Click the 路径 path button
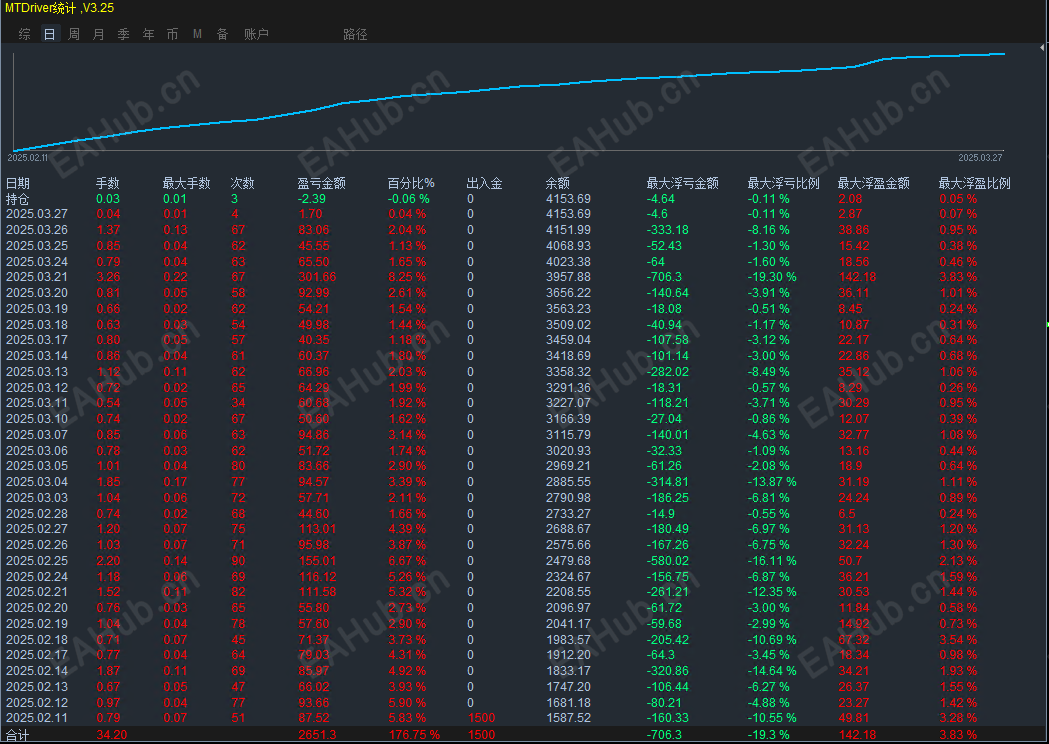1049x744 pixels. [x=355, y=34]
